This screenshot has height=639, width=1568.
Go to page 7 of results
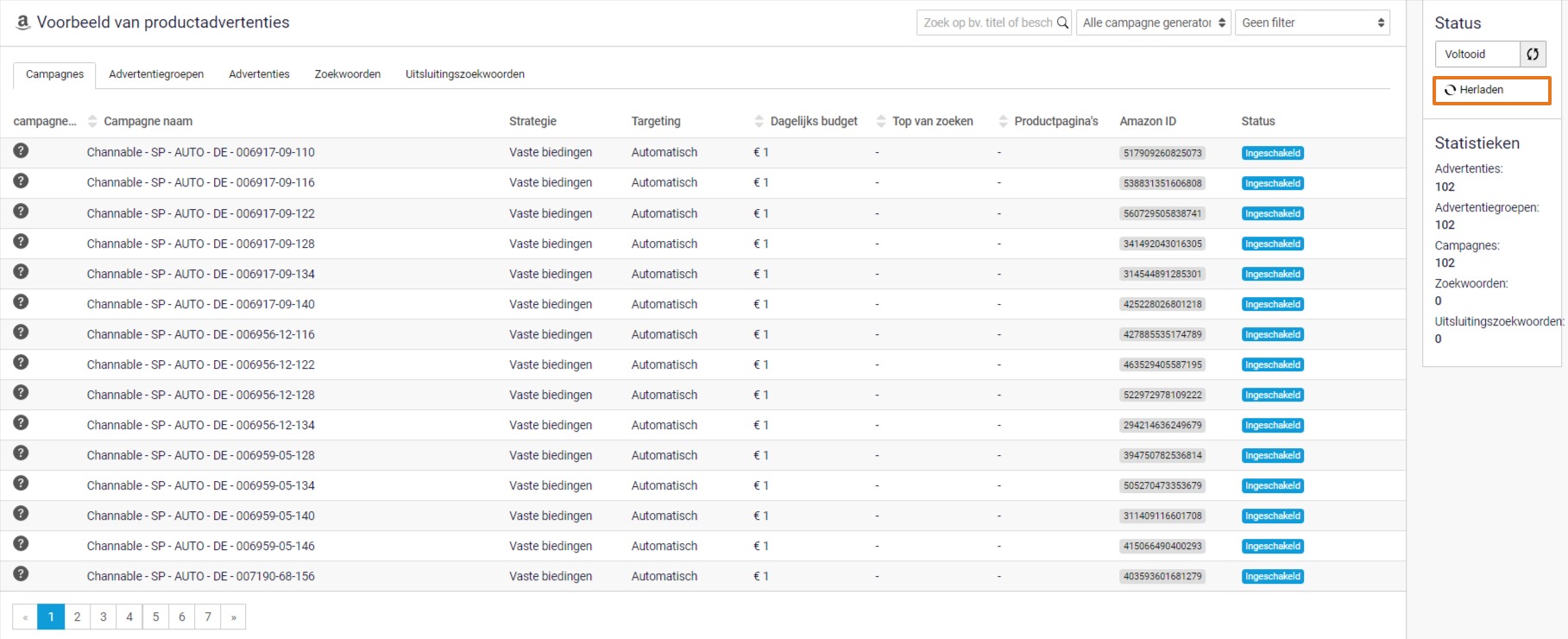208,617
